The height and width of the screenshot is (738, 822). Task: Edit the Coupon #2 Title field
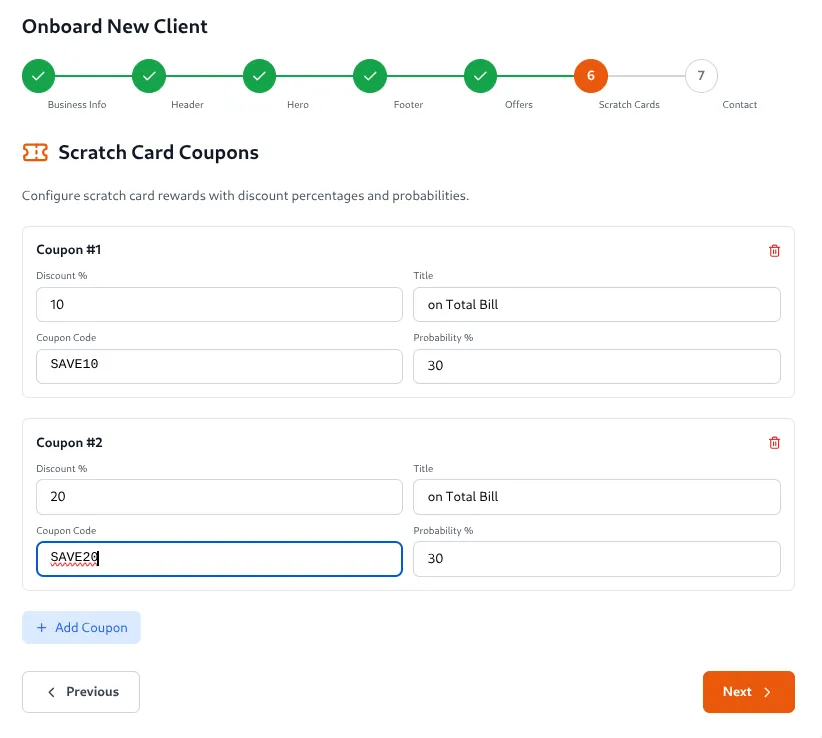[596, 497]
